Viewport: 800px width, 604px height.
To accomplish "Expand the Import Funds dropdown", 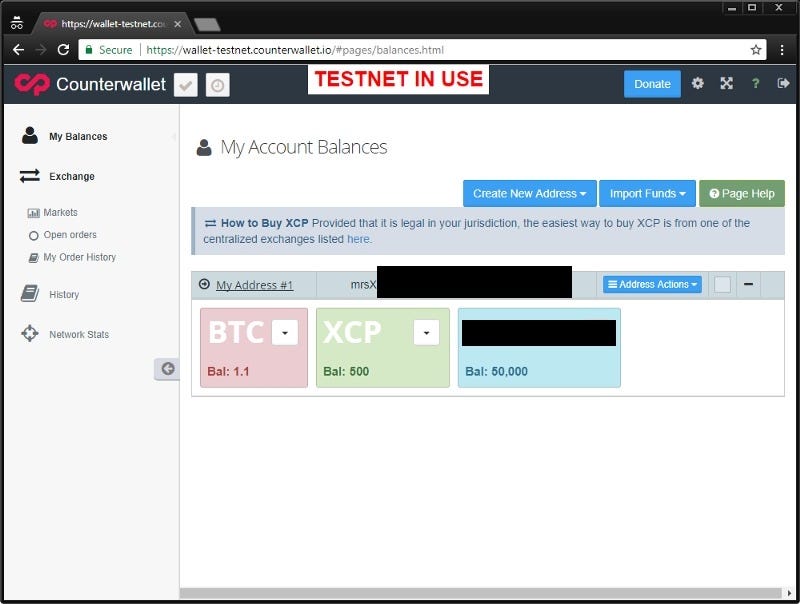I will point(647,193).
